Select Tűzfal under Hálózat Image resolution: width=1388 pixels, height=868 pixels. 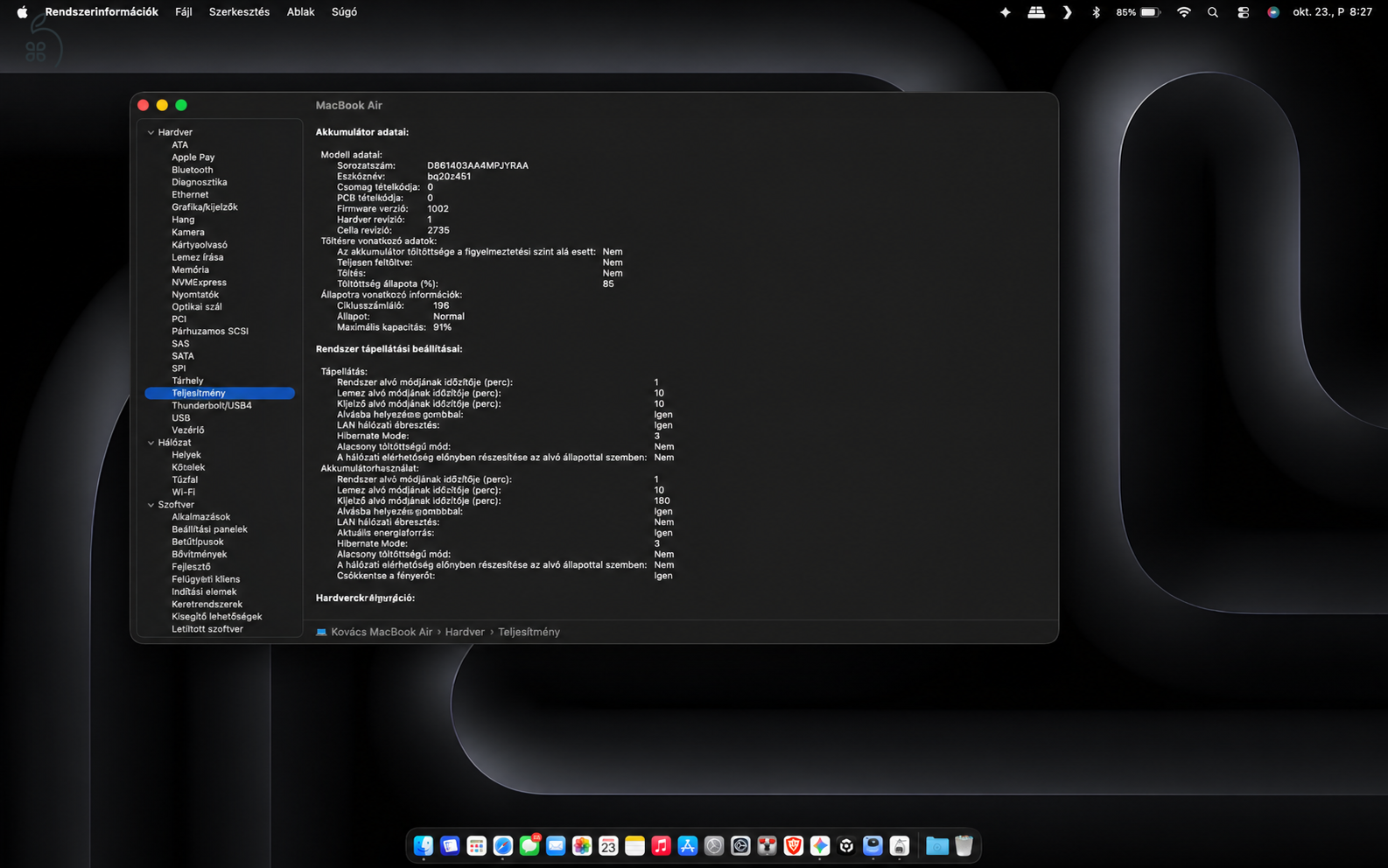tap(185, 479)
